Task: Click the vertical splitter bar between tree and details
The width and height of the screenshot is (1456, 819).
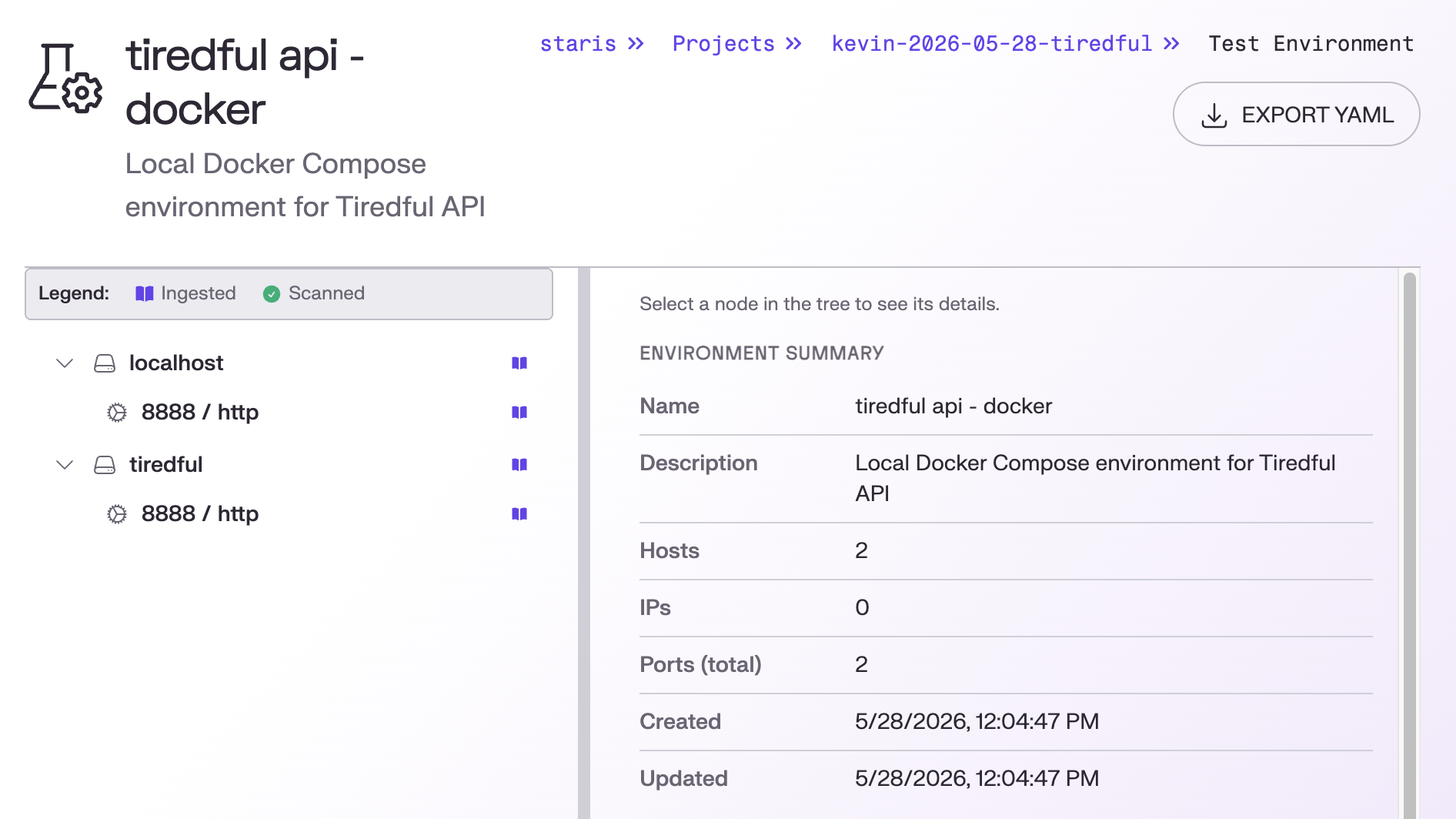Action: tap(584, 543)
